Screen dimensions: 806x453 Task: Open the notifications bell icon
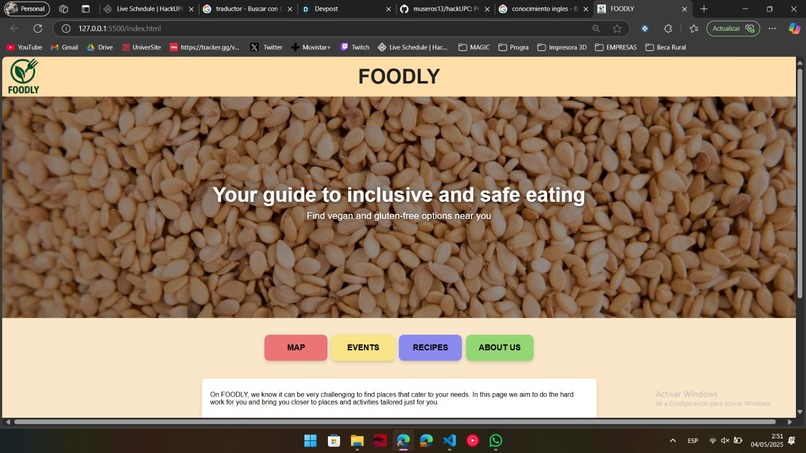[792, 441]
